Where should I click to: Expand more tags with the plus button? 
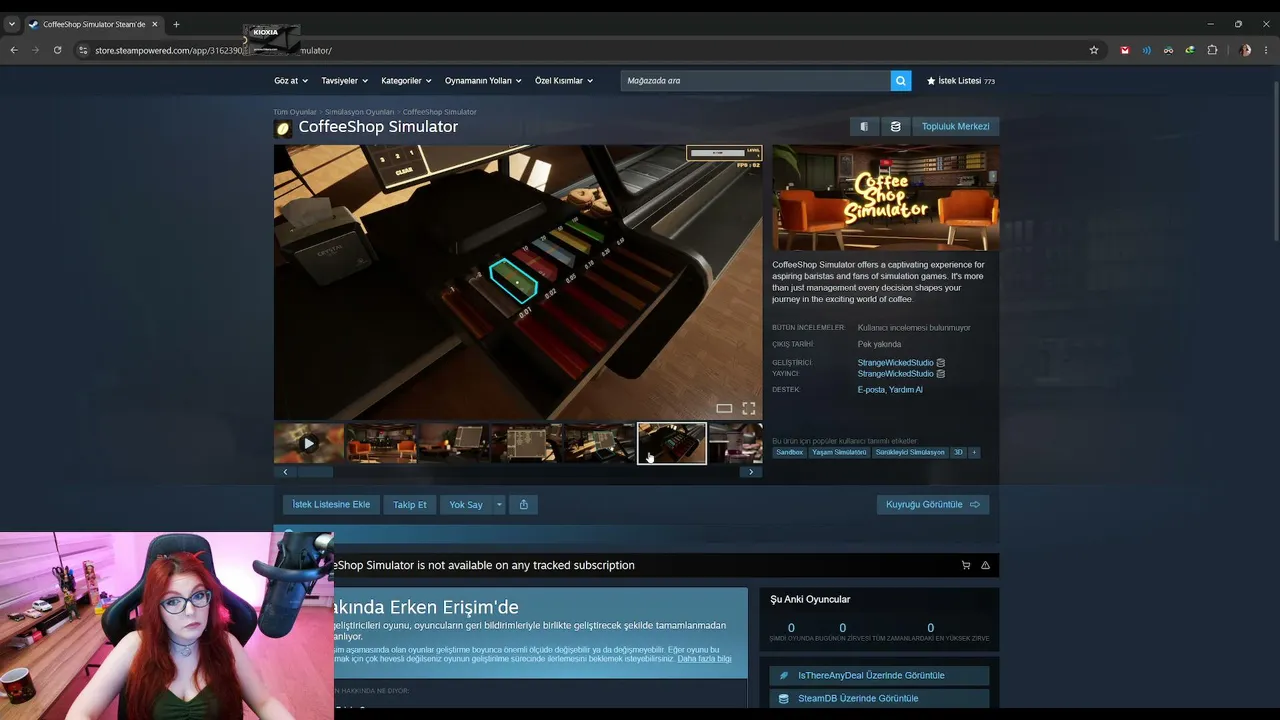pos(974,452)
